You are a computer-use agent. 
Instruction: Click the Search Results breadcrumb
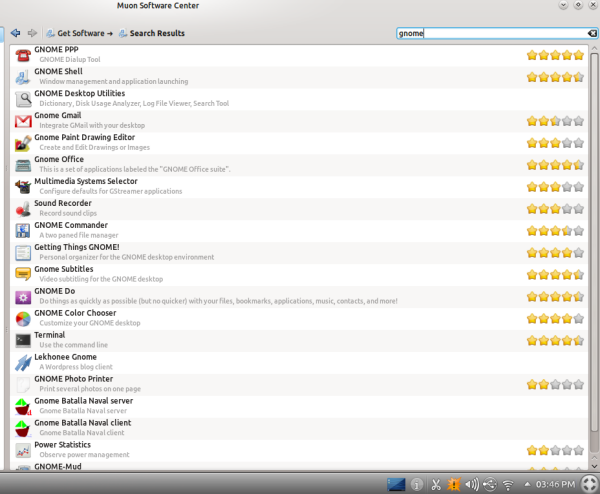151,33
